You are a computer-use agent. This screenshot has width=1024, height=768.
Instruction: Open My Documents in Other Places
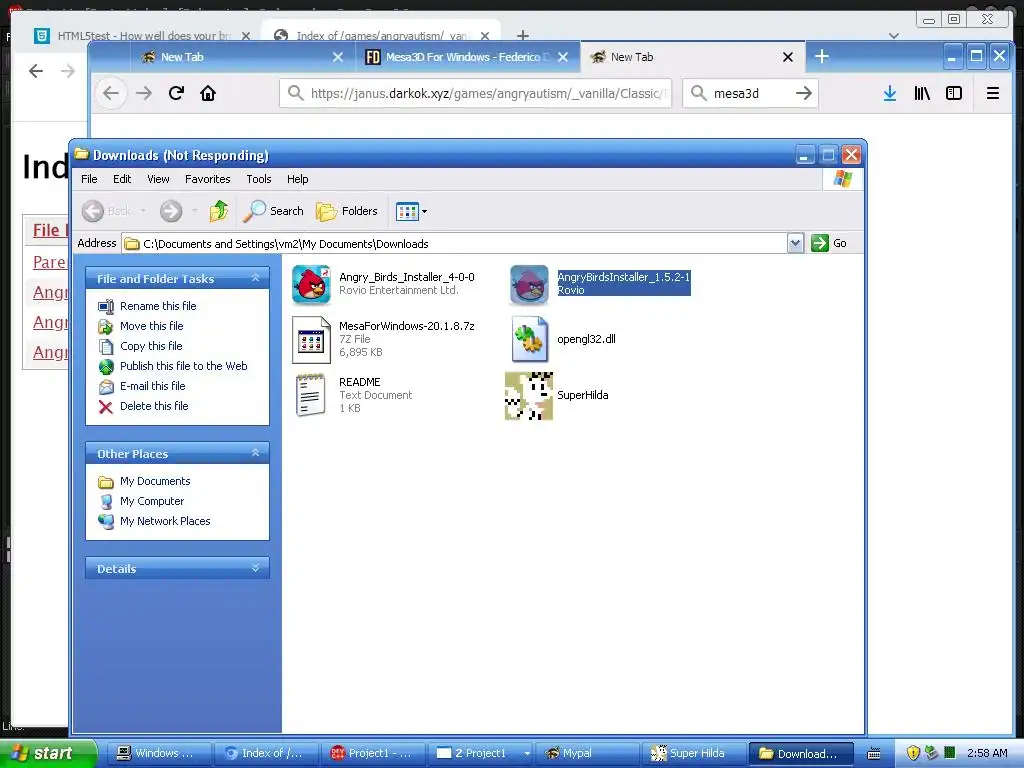point(155,481)
